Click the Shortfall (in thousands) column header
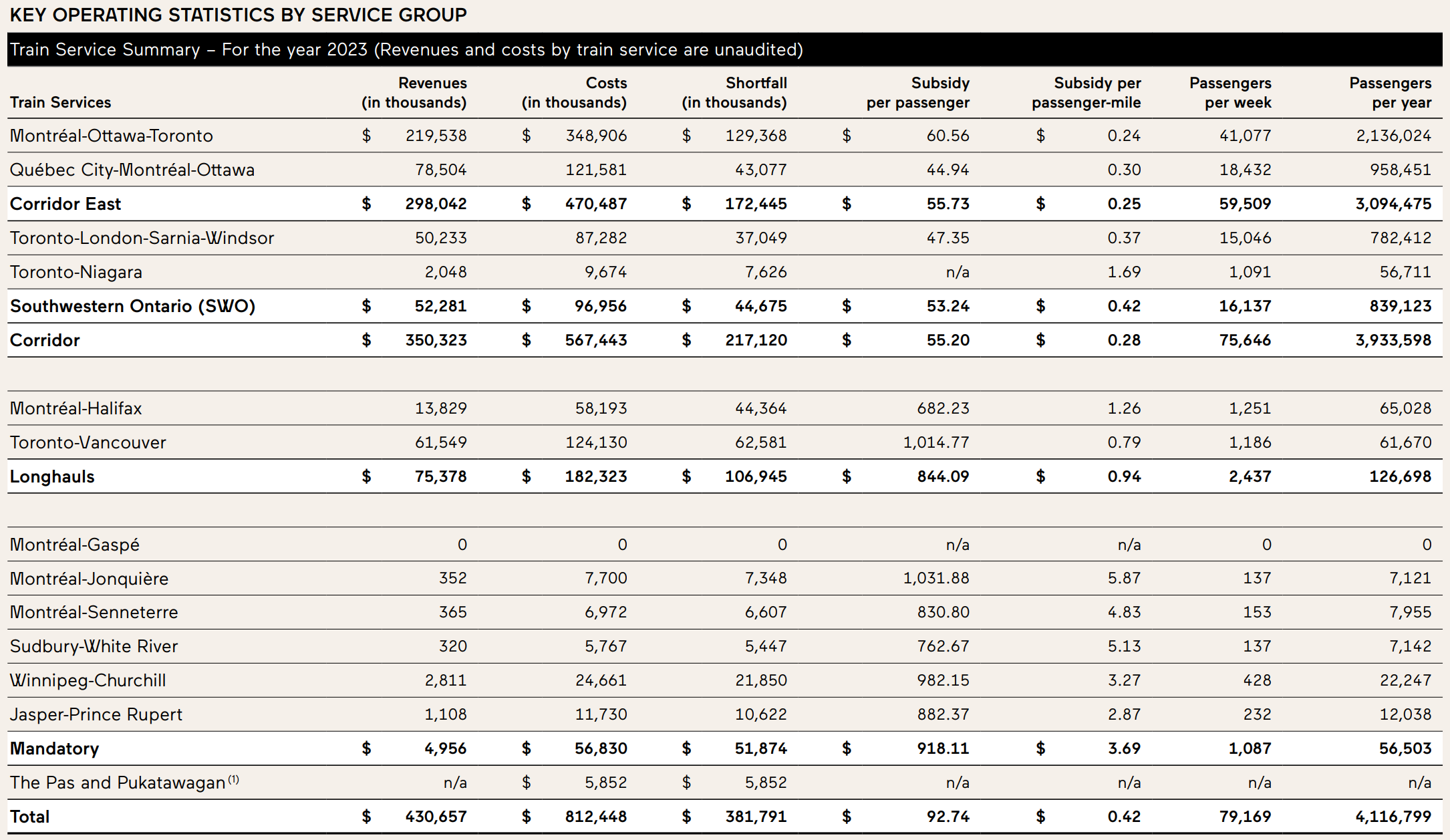 734,93
